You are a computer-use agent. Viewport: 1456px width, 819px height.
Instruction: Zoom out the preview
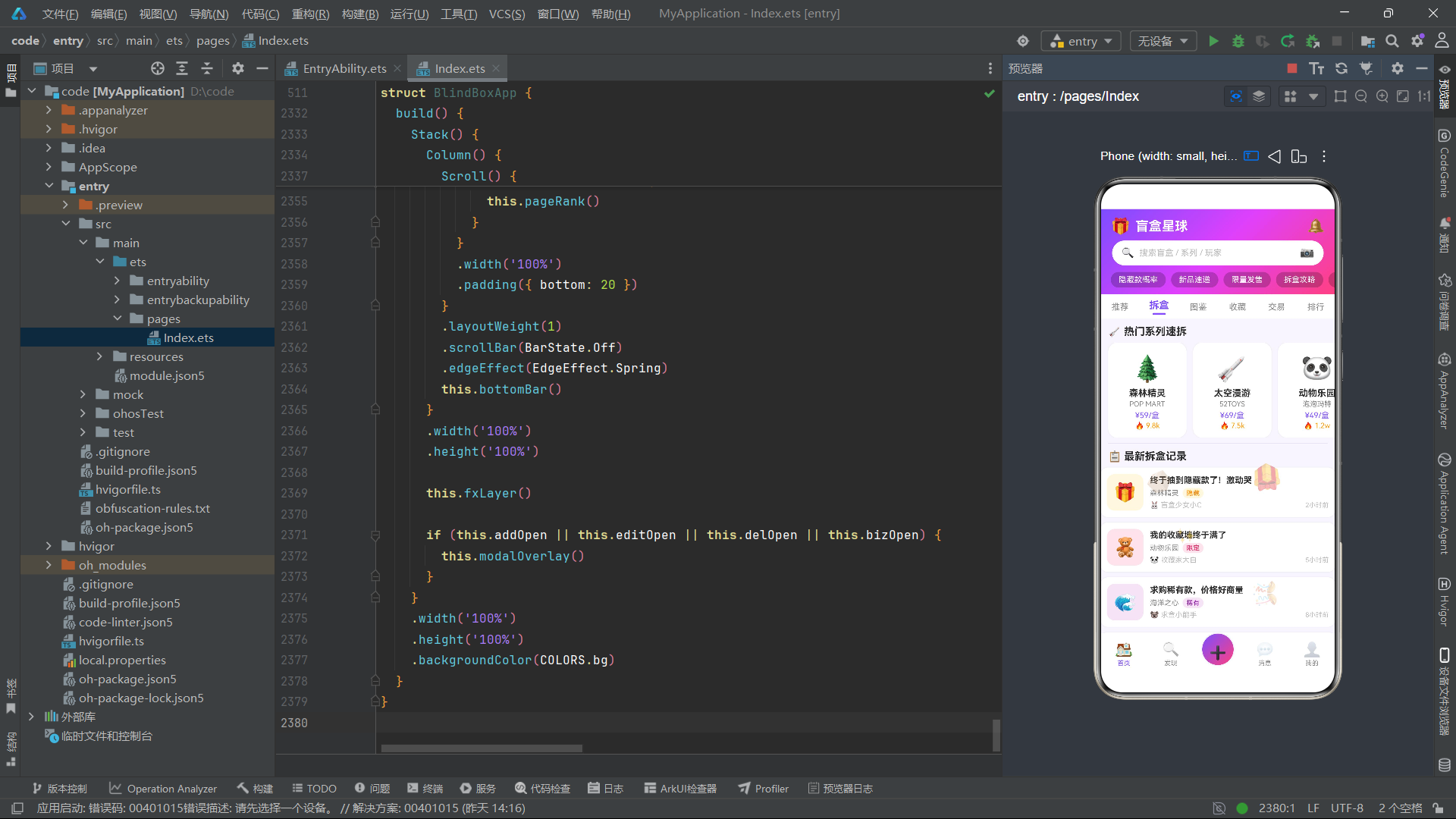click(x=1361, y=96)
